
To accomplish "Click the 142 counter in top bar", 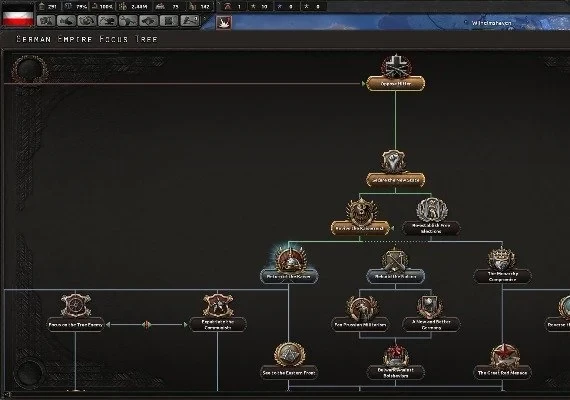I will tap(205, 7).
